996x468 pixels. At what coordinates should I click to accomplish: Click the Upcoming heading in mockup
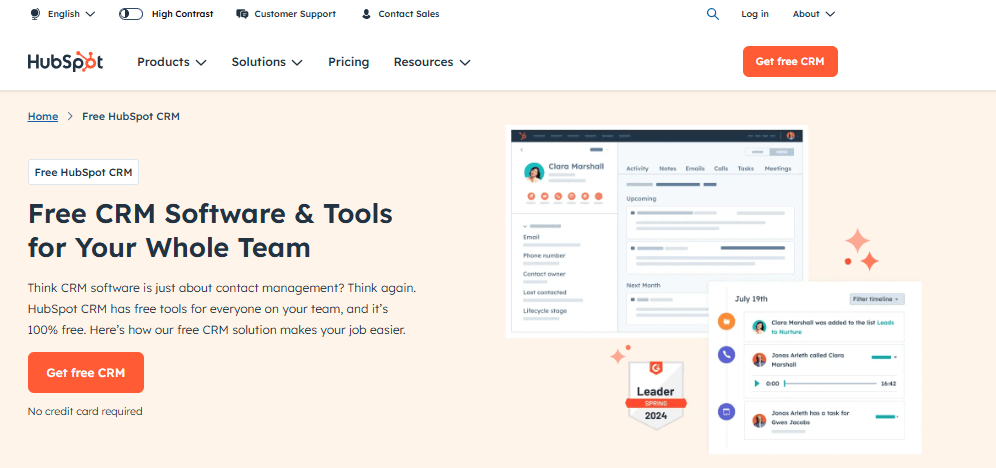pos(642,199)
